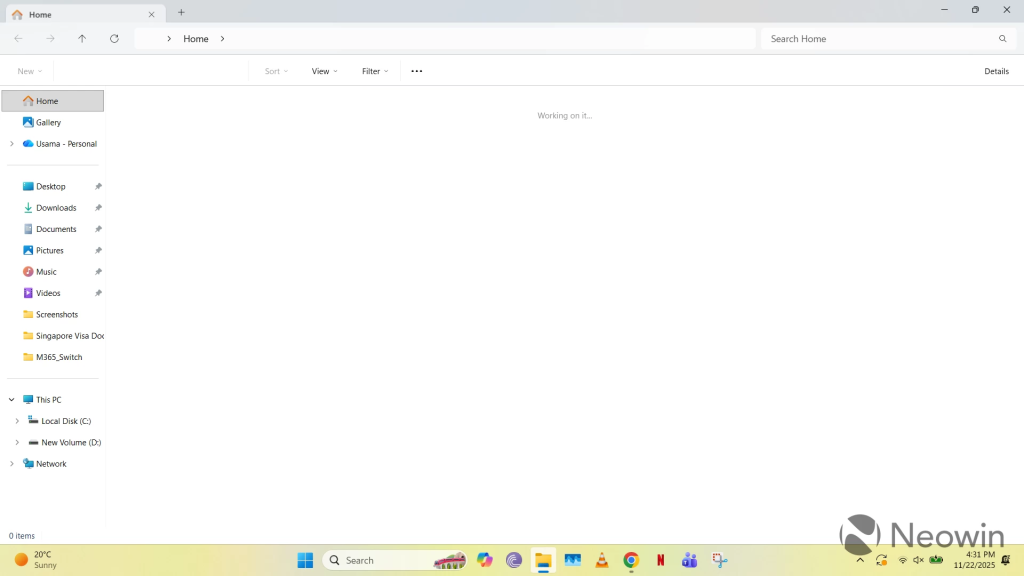Unpin Downloads using its pin icon

(98, 207)
